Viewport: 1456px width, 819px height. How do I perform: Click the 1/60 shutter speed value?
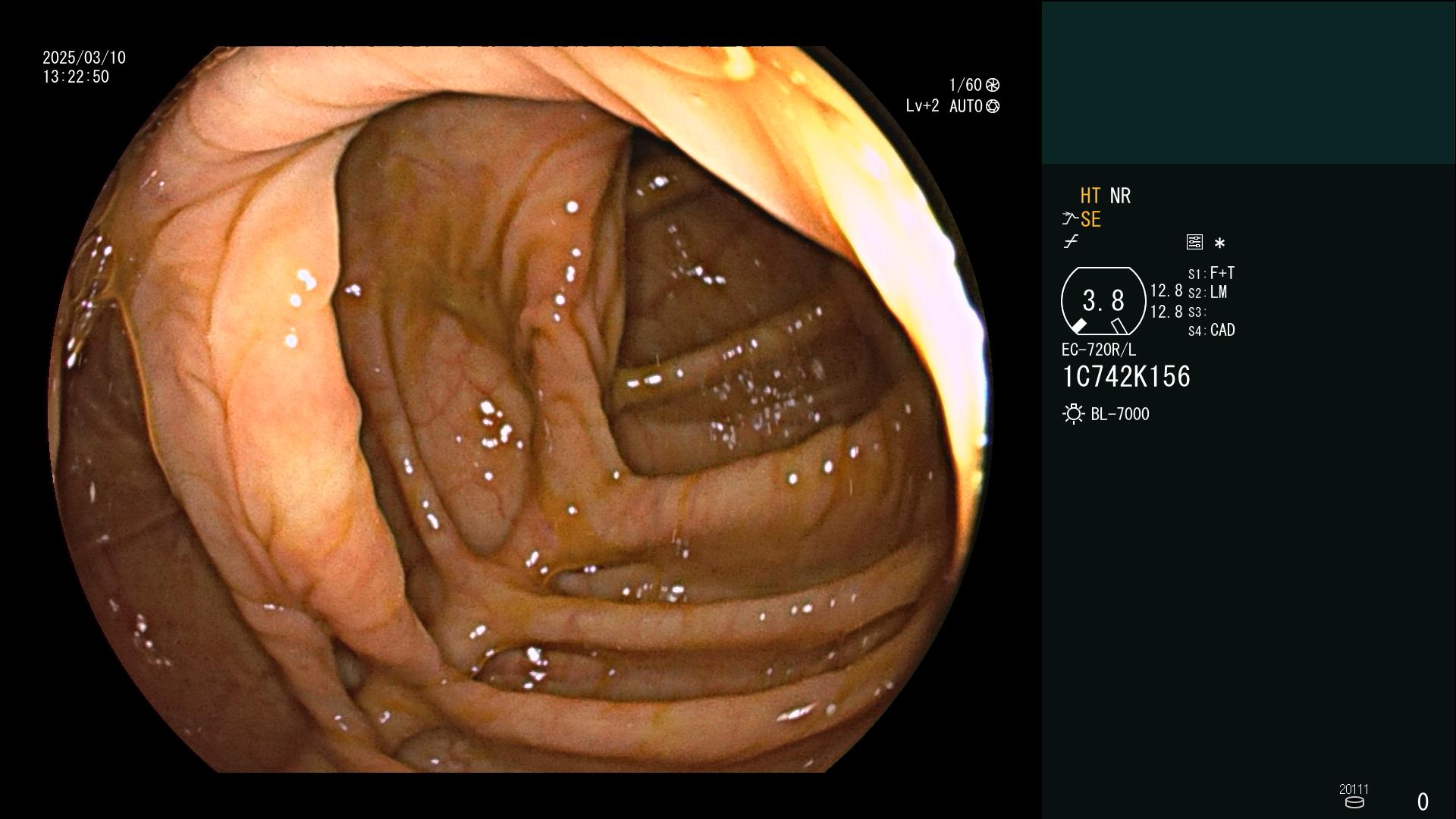point(965,85)
